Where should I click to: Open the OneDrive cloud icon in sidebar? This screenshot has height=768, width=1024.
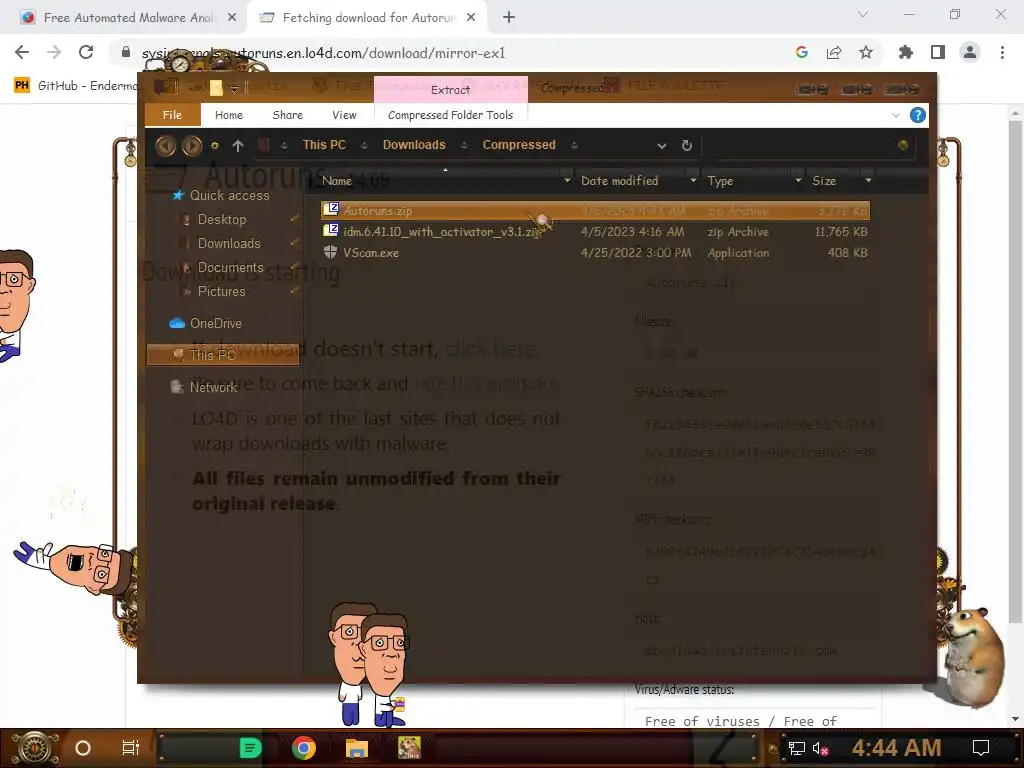(x=177, y=323)
